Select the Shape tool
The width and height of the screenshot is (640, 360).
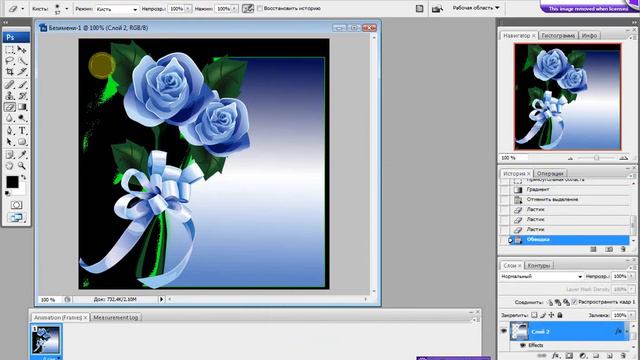pyautogui.click(x=22, y=142)
